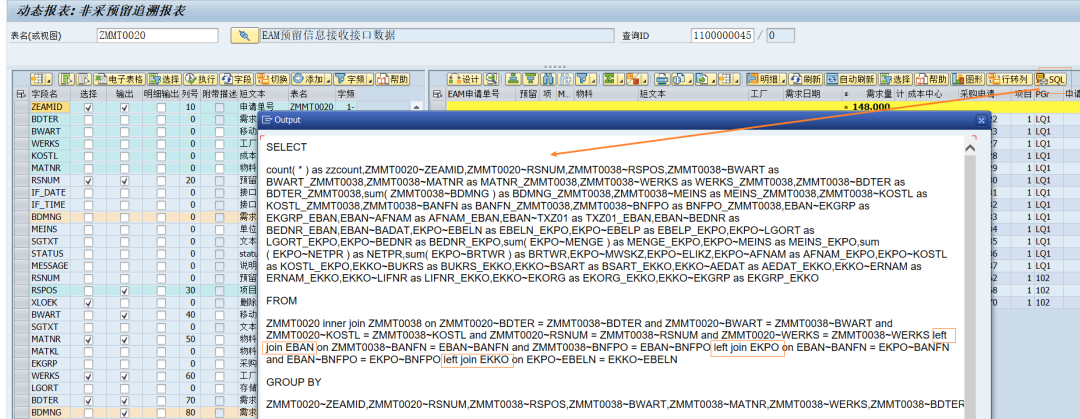Uncheck 选择 checkbox for ZEAMID
This screenshot has width=1080, height=419.
coord(88,108)
